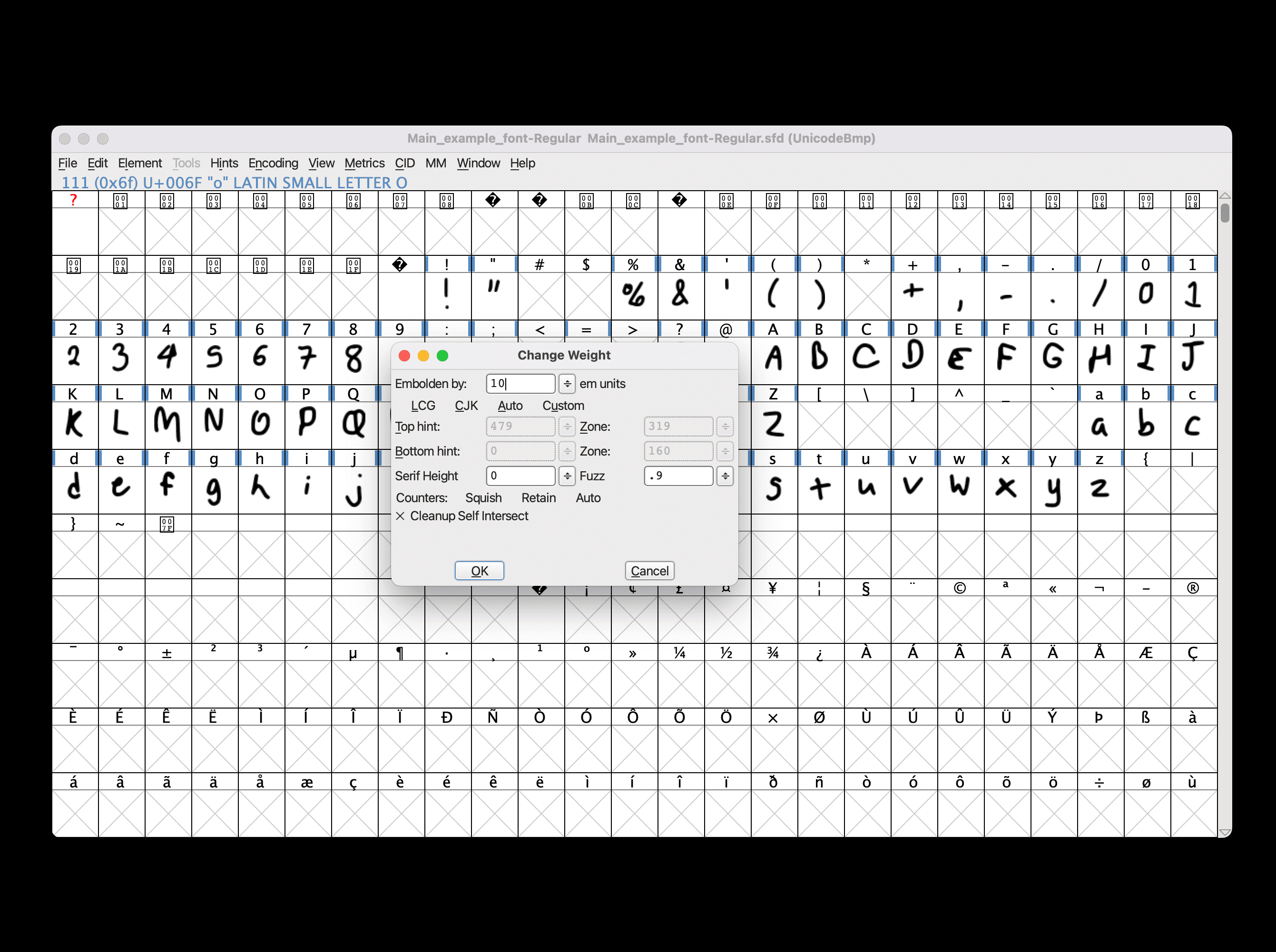Open the Help menu
The width and height of the screenshot is (1276, 952).
pyautogui.click(x=522, y=163)
